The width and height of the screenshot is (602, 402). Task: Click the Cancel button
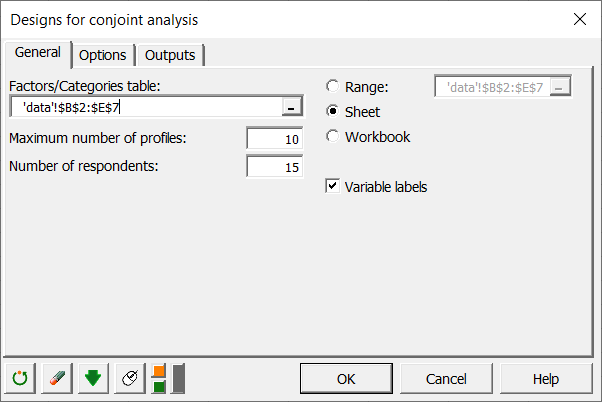point(446,379)
